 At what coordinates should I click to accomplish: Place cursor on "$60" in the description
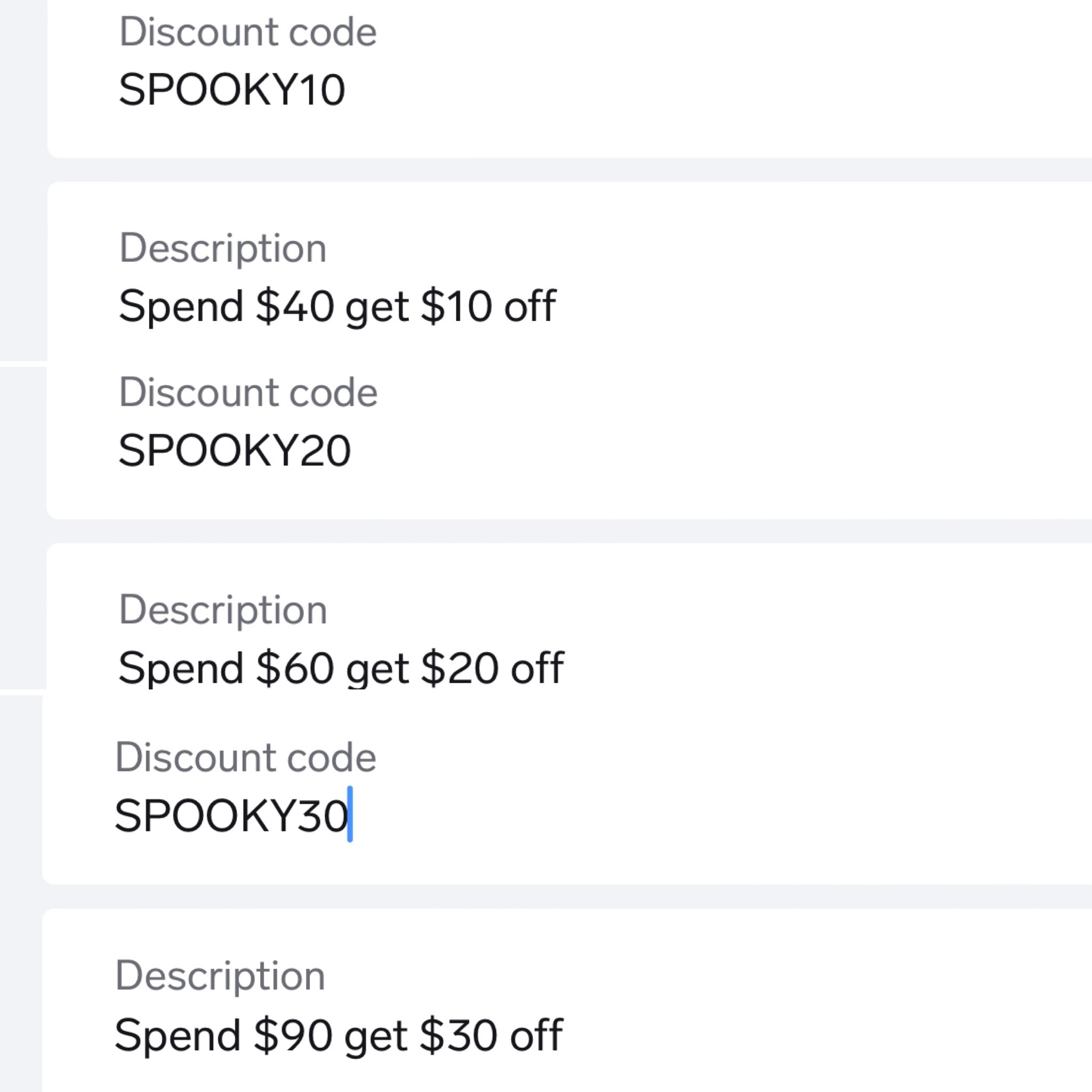pos(294,668)
